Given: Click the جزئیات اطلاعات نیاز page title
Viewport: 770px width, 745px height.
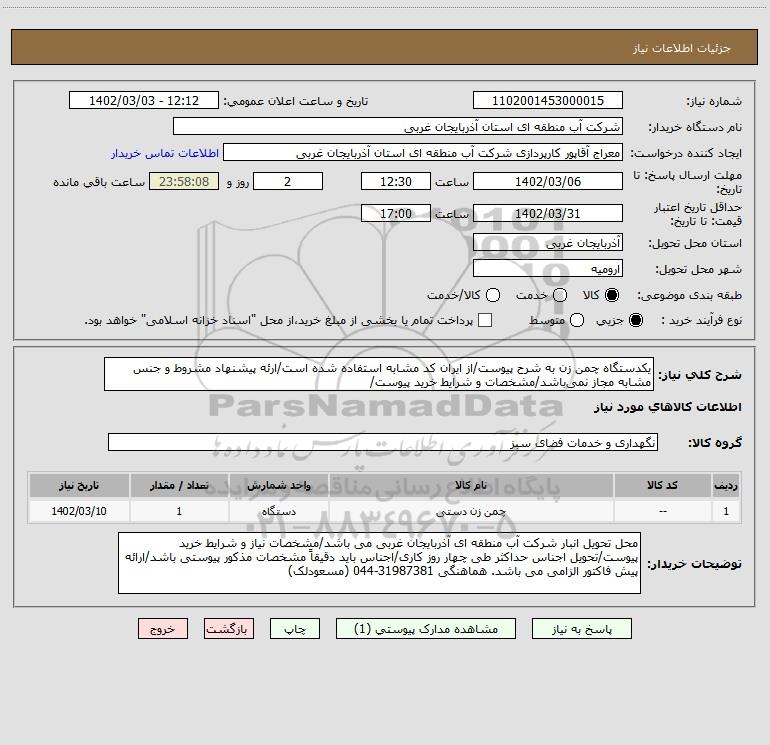Looking at the screenshot, I should click(x=682, y=48).
